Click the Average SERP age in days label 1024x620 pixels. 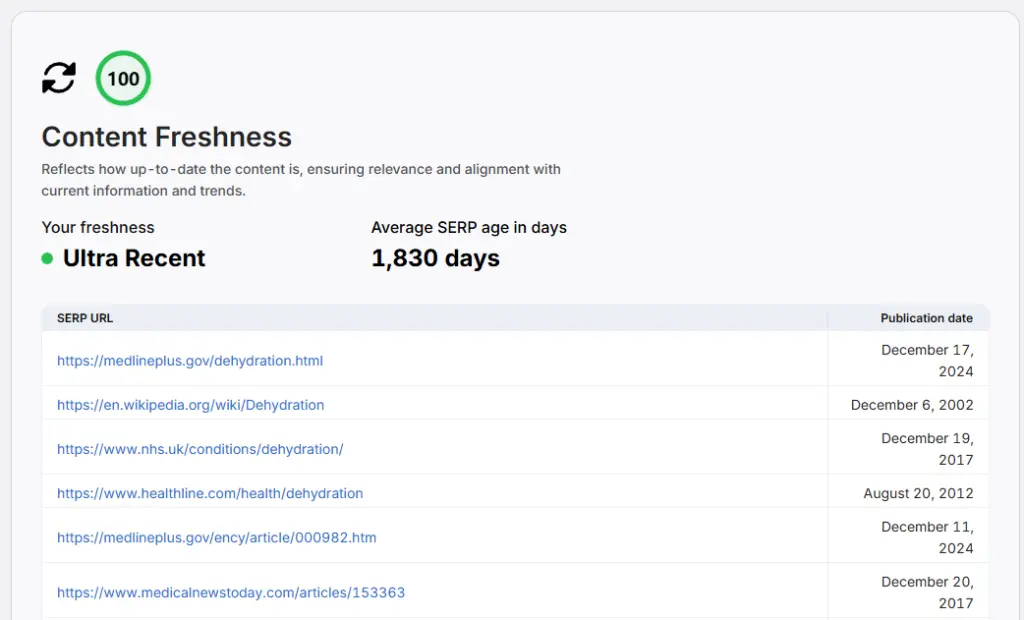469,227
